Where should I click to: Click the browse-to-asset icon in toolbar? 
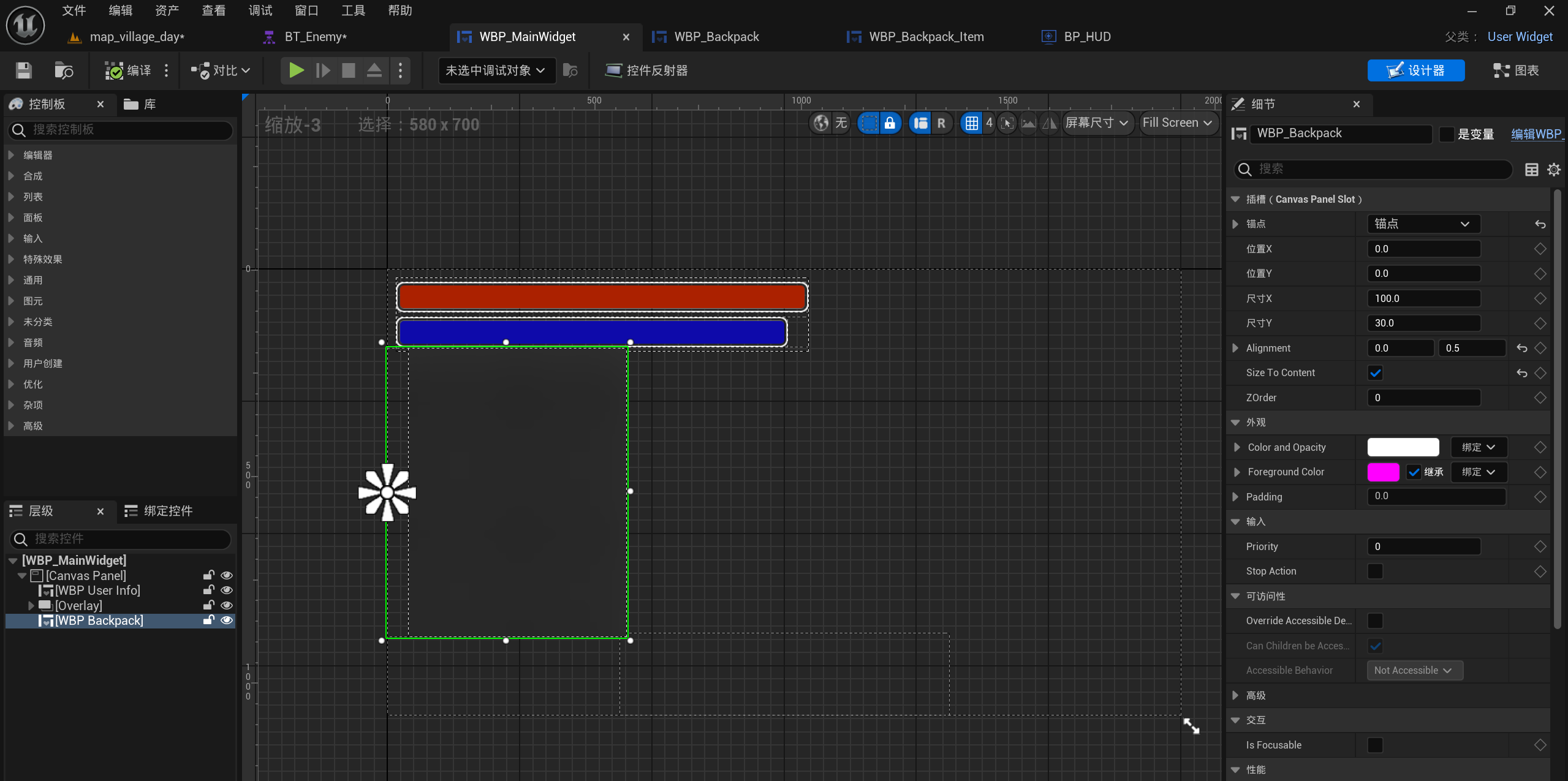[64, 70]
